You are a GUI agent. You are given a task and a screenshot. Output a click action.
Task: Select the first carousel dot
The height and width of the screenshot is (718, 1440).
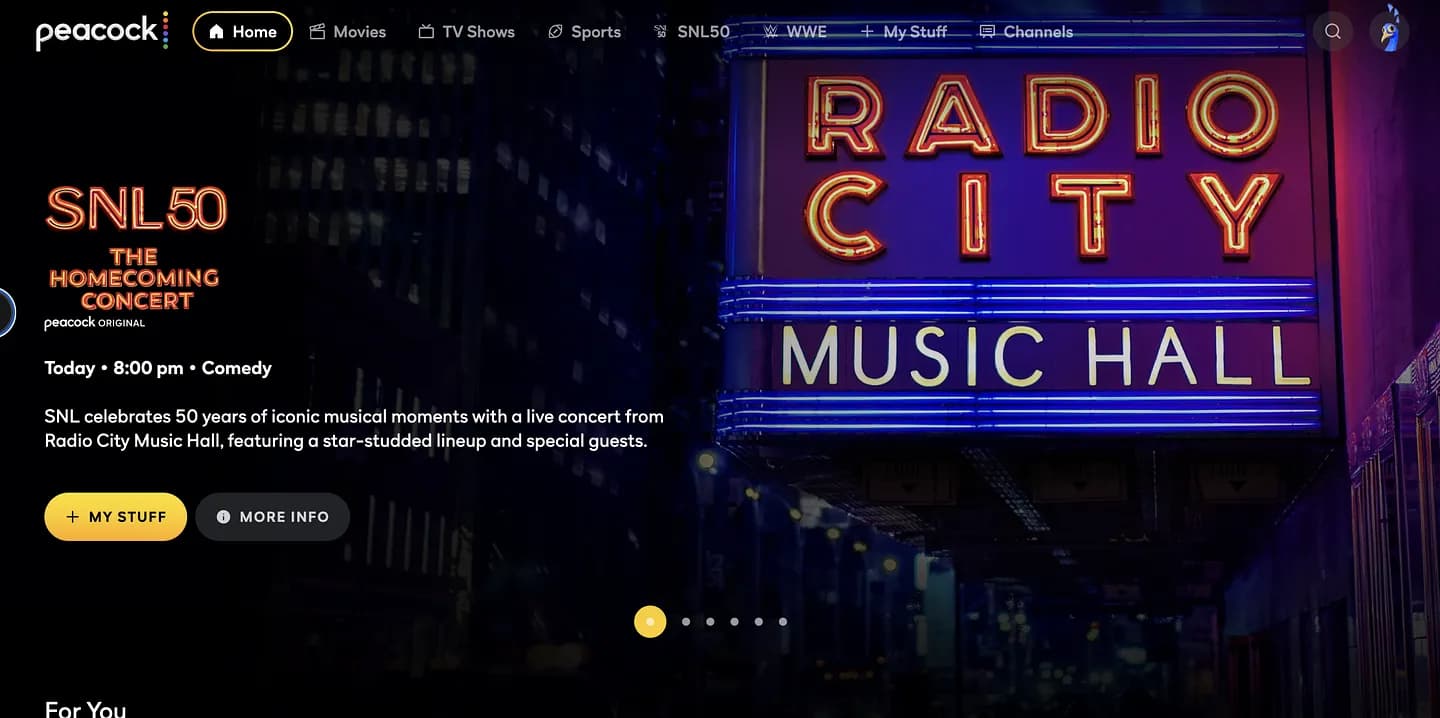(650, 621)
